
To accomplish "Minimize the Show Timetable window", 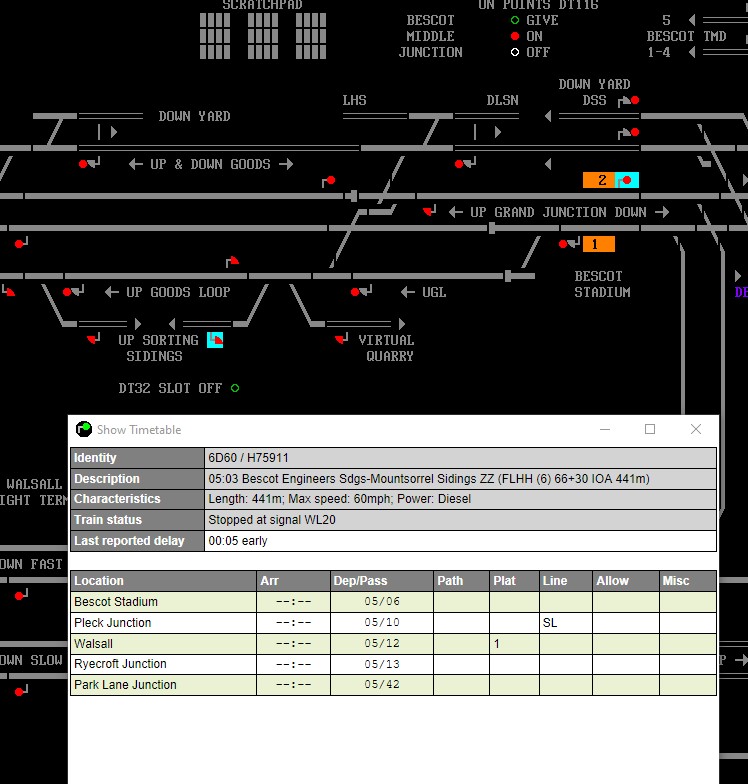I will [605, 429].
